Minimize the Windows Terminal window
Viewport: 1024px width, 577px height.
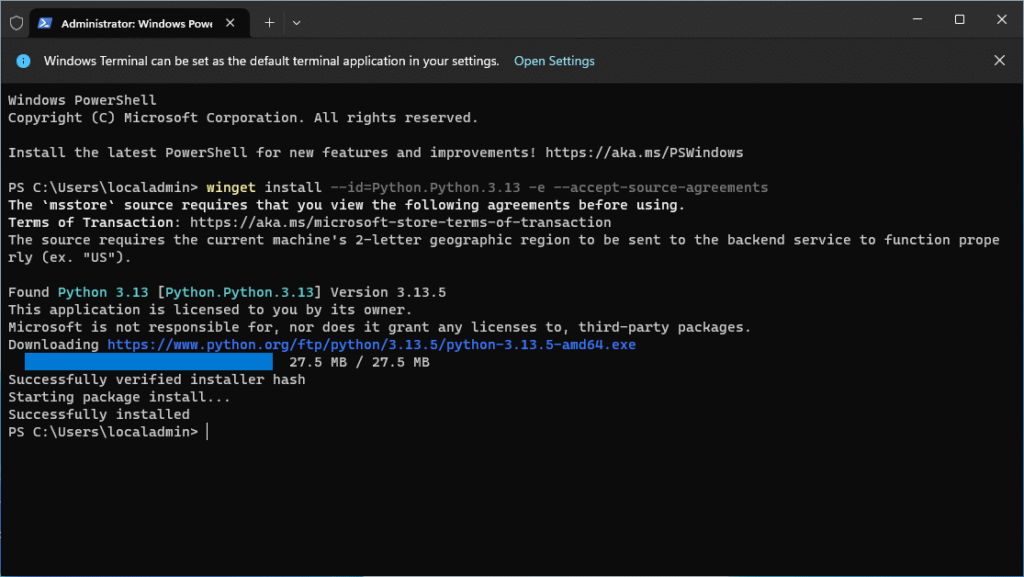pos(913,20)
